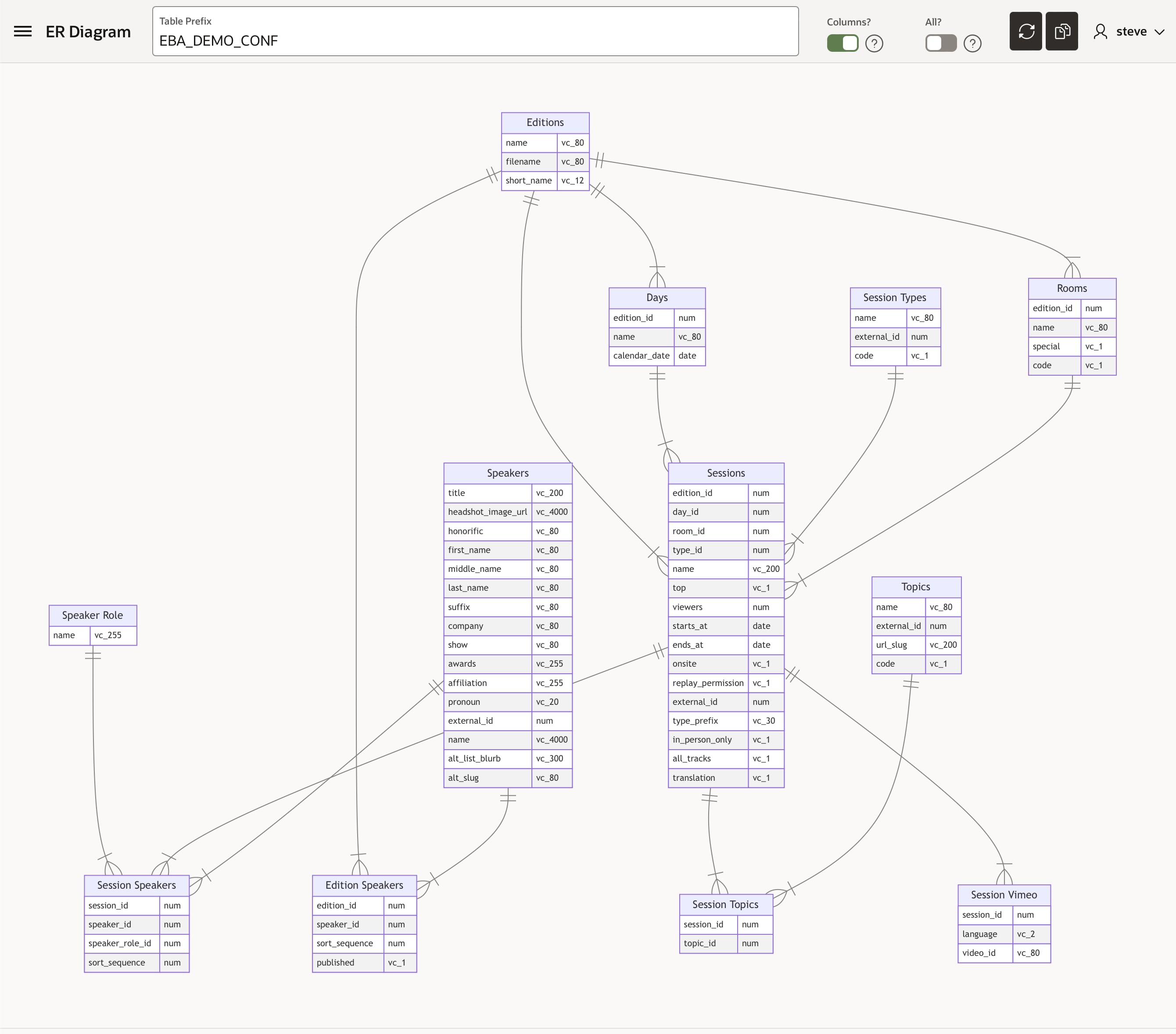Open the hamburger navigation menu
The image size is (1176, 1034).
pos(22,31)
